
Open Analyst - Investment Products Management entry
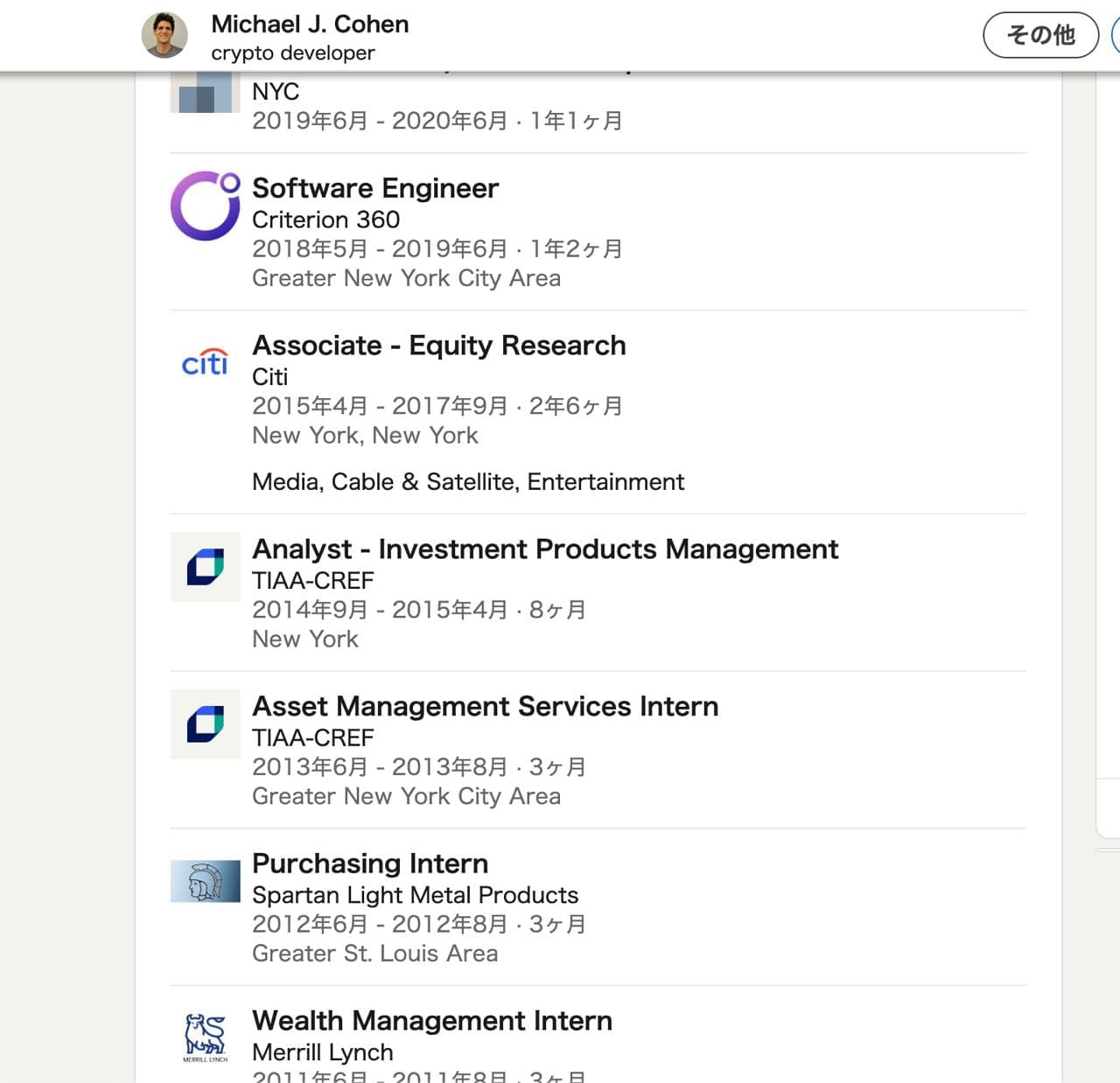coord(544,549)
